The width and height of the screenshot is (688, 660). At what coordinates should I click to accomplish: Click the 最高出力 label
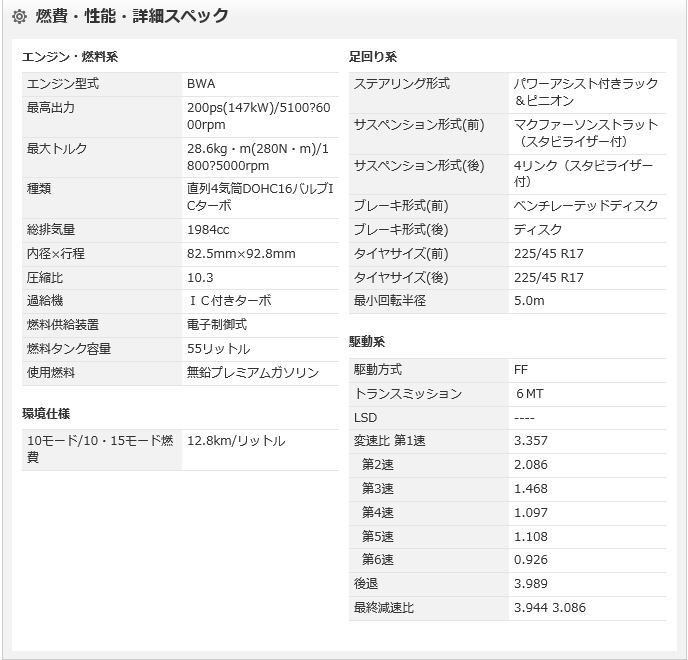point(50,108)
